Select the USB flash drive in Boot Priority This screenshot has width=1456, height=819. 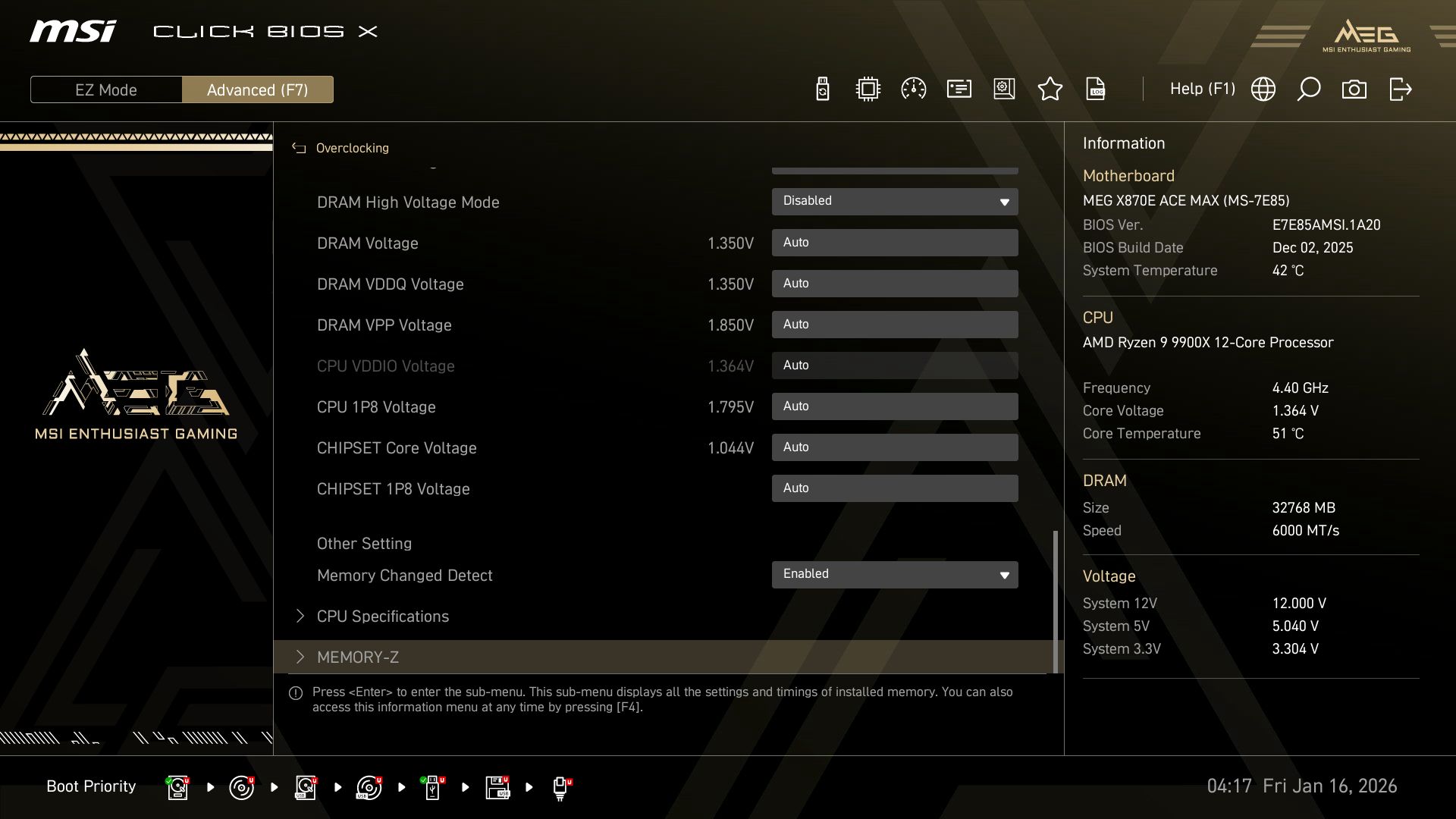pos(432,786)
